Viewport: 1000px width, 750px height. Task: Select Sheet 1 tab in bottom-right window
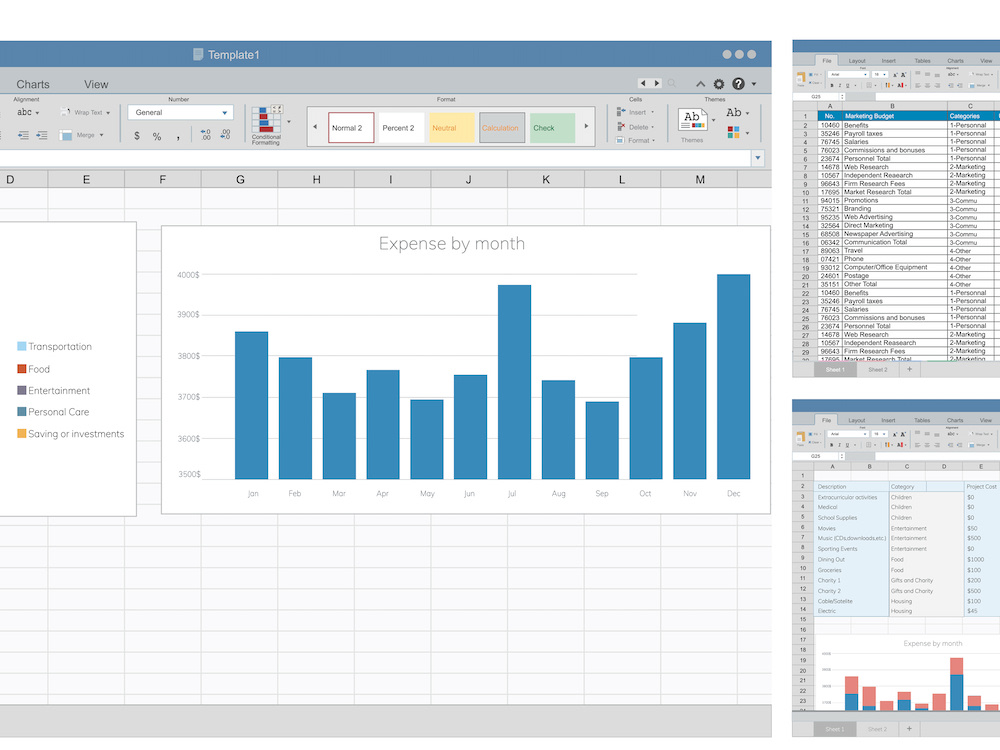834,729
